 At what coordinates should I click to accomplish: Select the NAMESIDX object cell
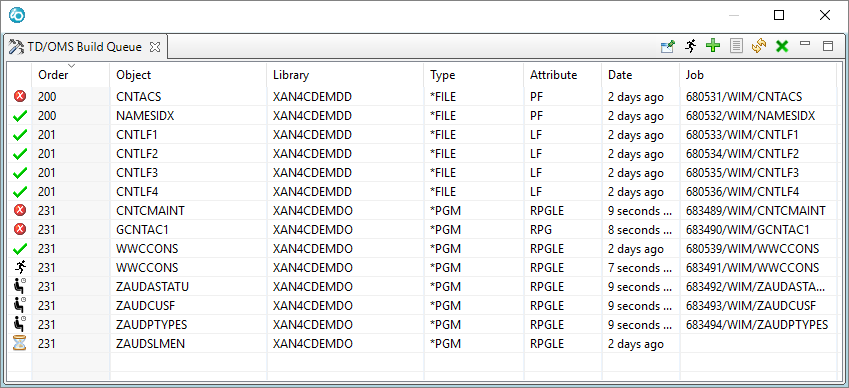coord(188,116)
